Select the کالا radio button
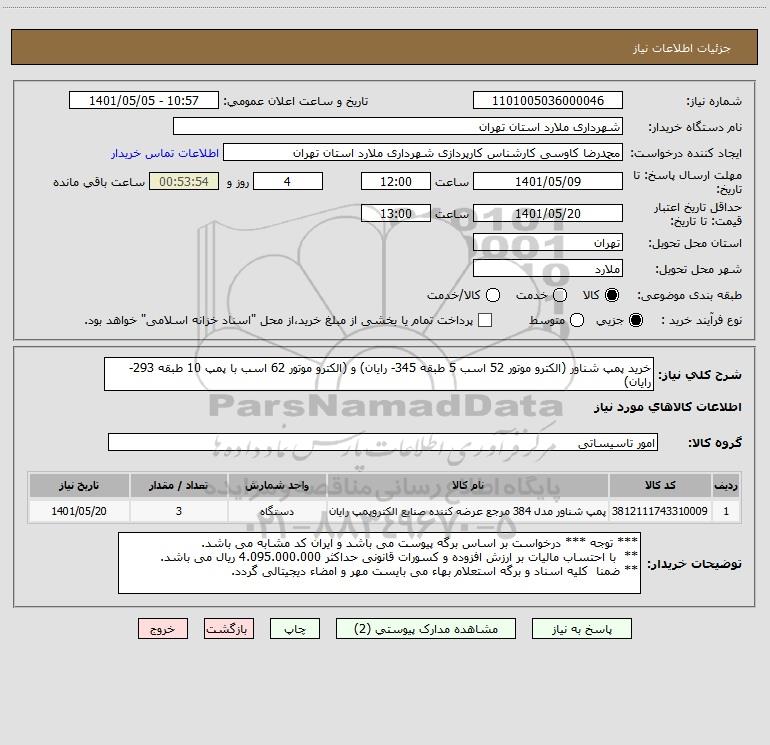The width and height of the screenshot is (770, 745). tap(612, 295)
